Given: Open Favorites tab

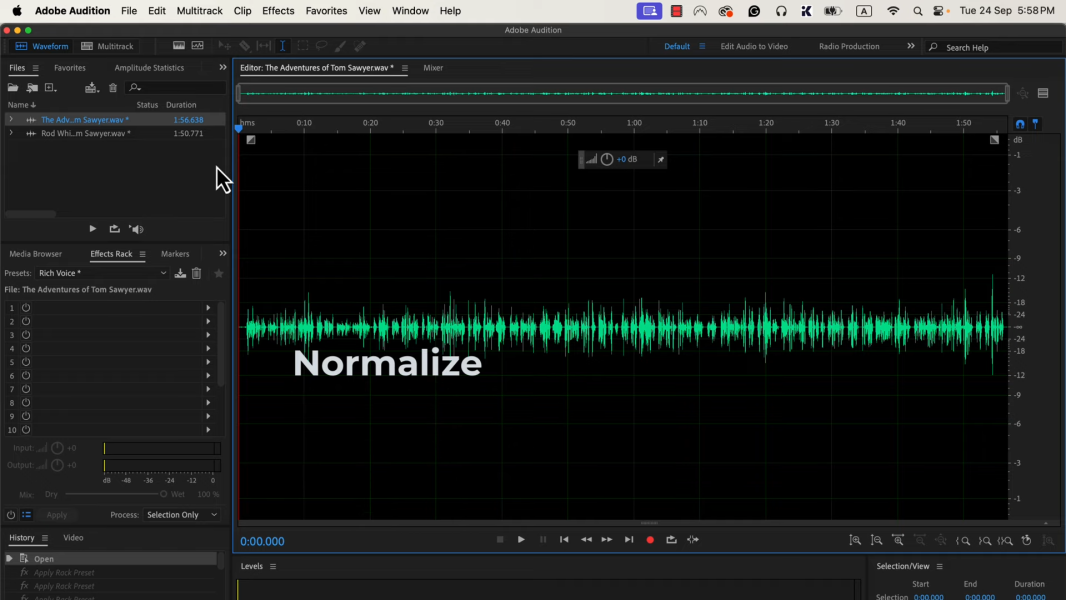Looking at the screenshot, I should tap(70, 68).
